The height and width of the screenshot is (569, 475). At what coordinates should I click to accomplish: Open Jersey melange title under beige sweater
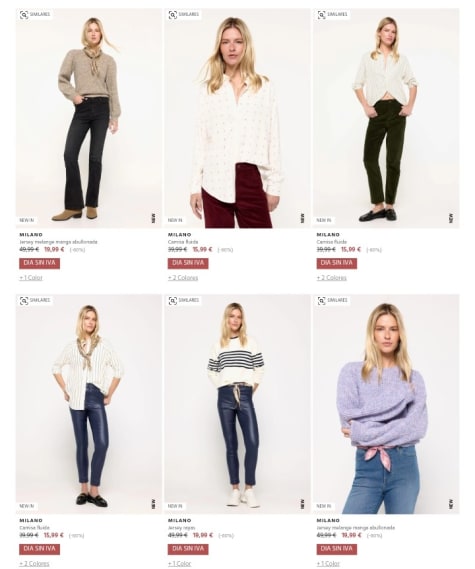58,242
